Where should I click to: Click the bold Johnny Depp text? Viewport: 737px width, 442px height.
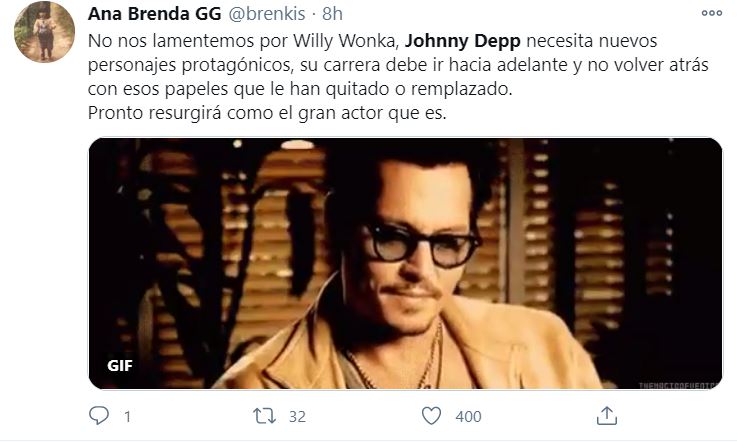click(x=463, y=41)
